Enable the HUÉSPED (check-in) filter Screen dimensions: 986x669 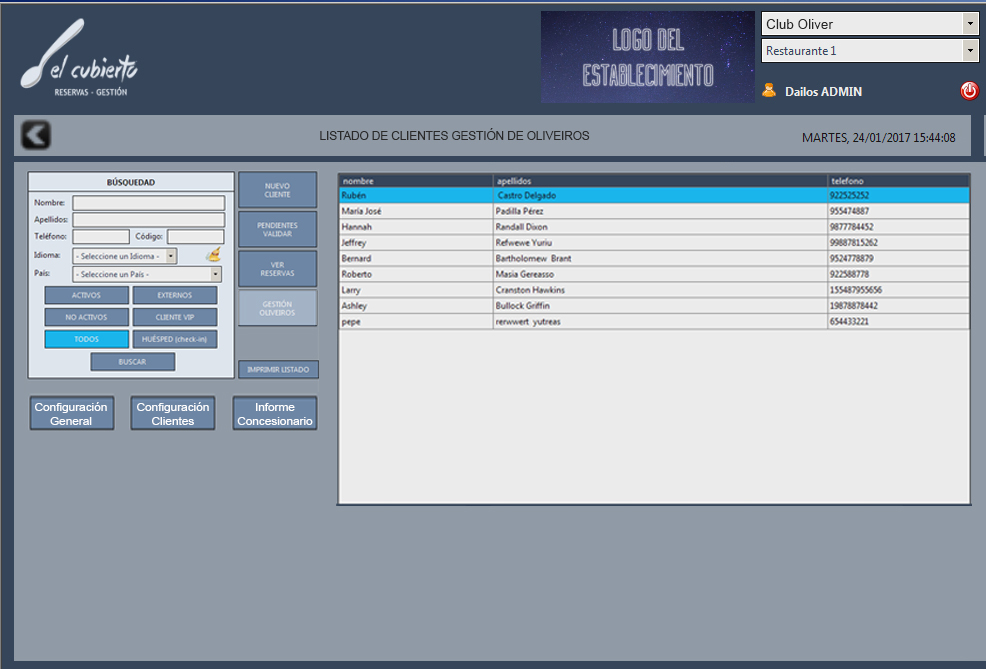(x=174, y=340)
